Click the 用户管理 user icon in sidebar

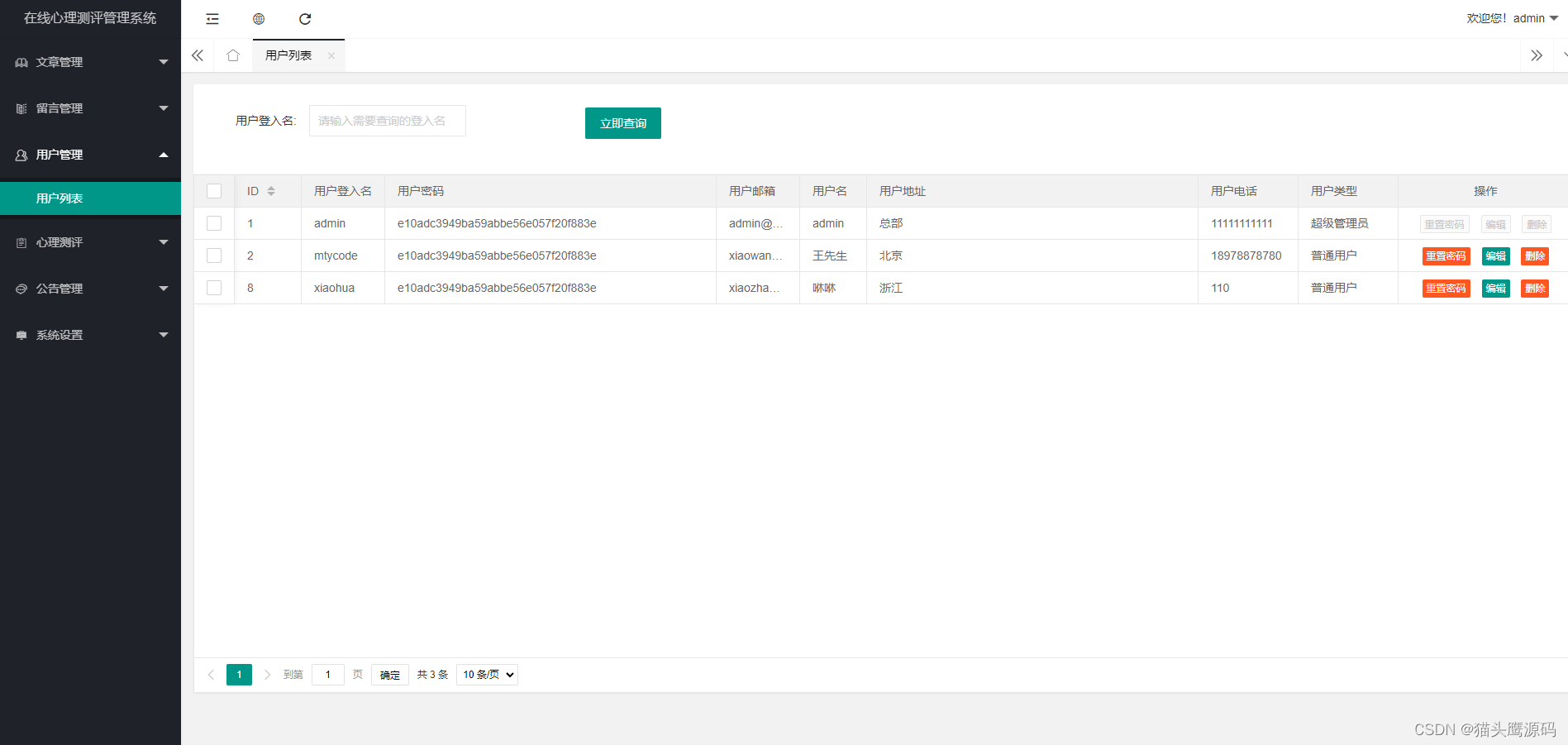[x=21, y=155]
